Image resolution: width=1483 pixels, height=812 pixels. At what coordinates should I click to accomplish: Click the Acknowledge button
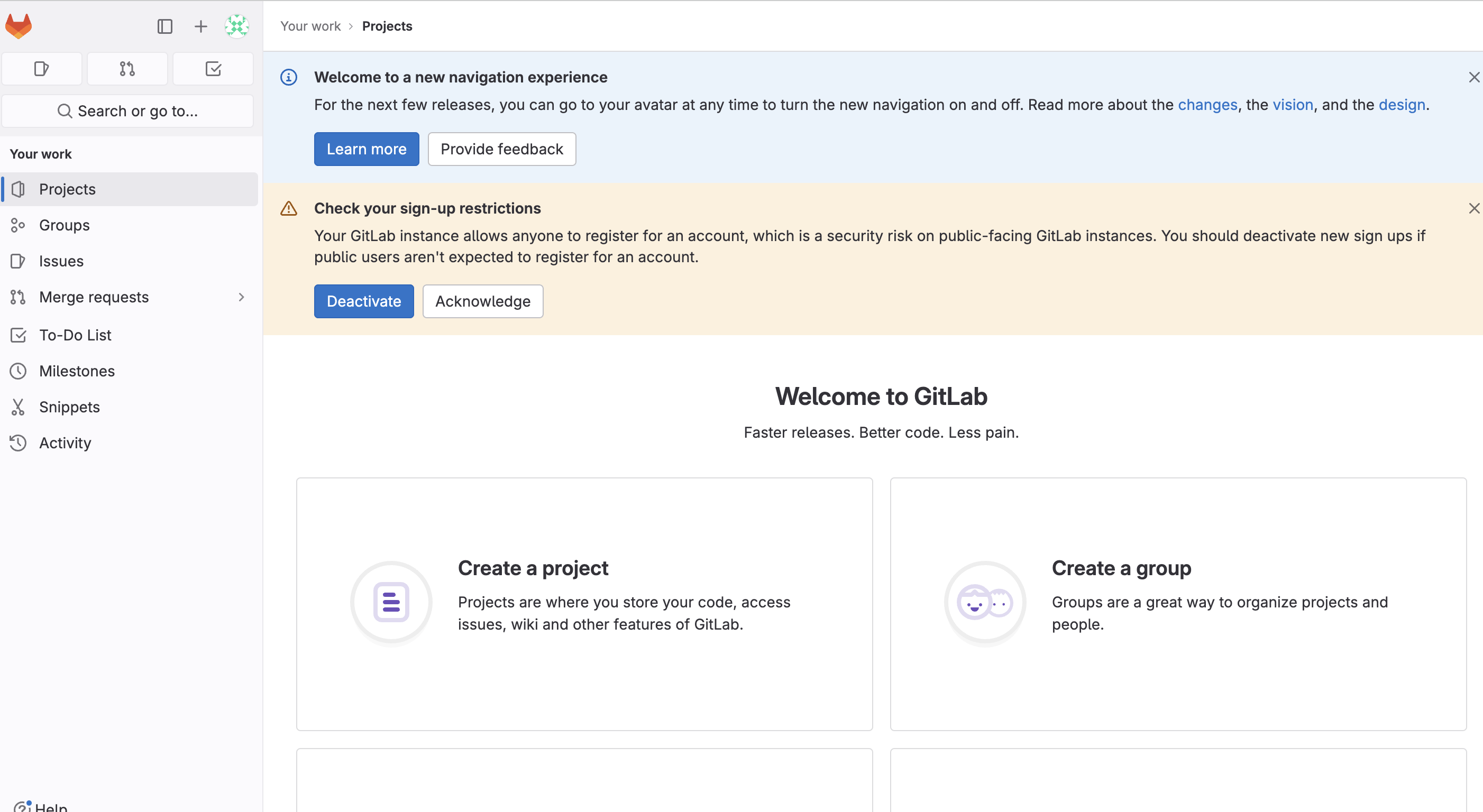pyautogui.click(x=482, y=301)
